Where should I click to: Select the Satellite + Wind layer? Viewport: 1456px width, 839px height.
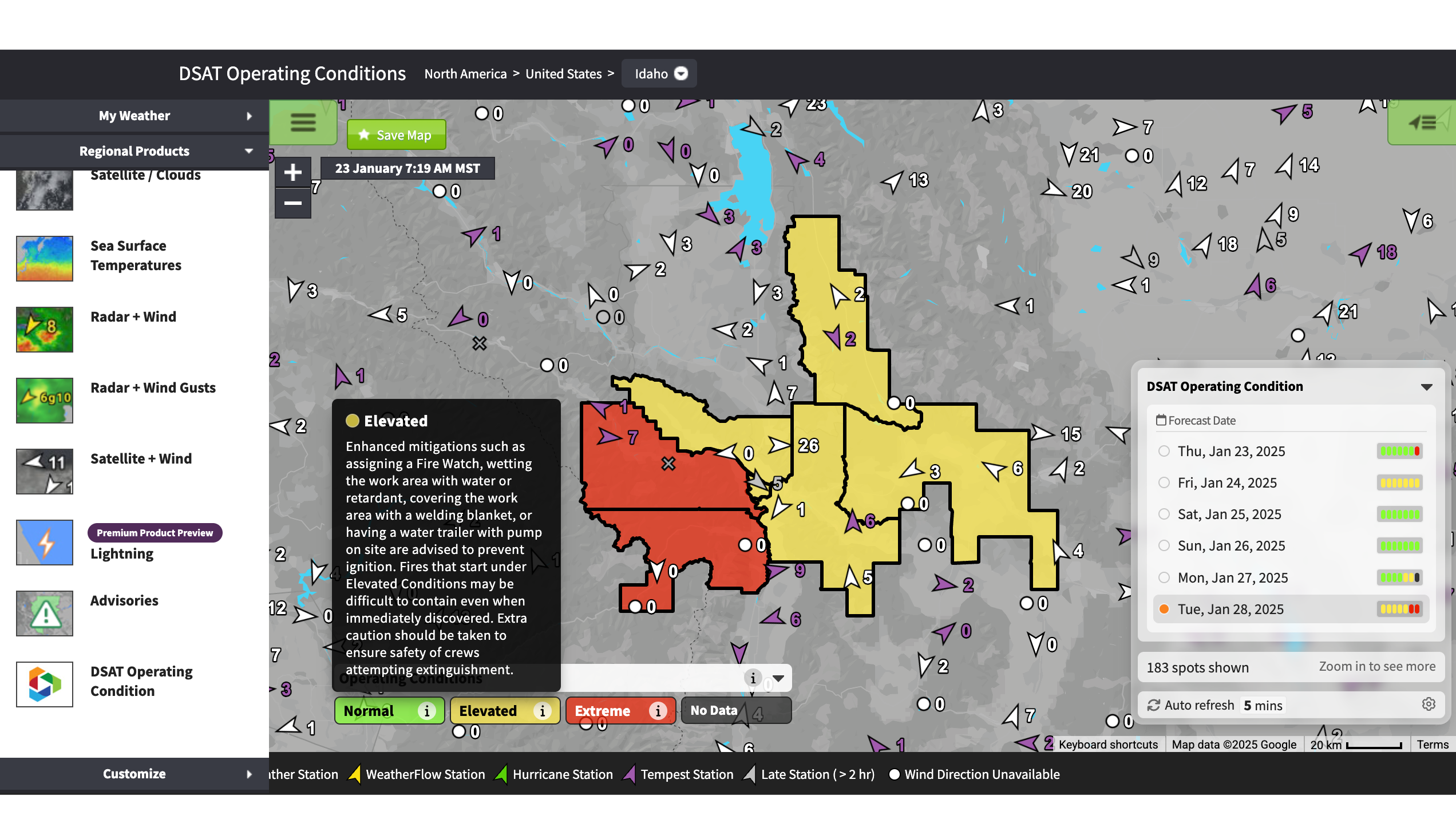(x=141, y=458)
